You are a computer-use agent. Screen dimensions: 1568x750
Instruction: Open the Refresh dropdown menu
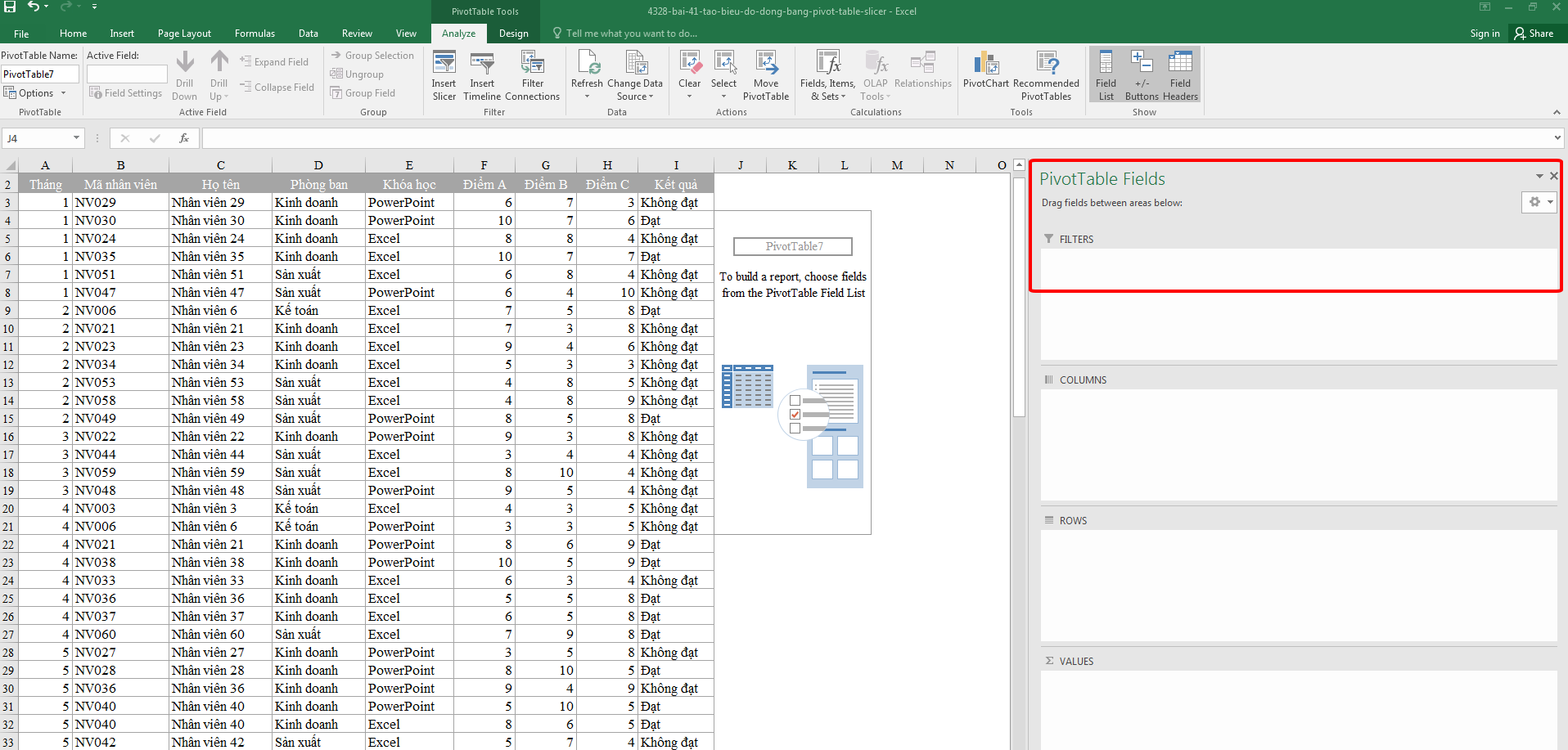(x=587, y=97)
